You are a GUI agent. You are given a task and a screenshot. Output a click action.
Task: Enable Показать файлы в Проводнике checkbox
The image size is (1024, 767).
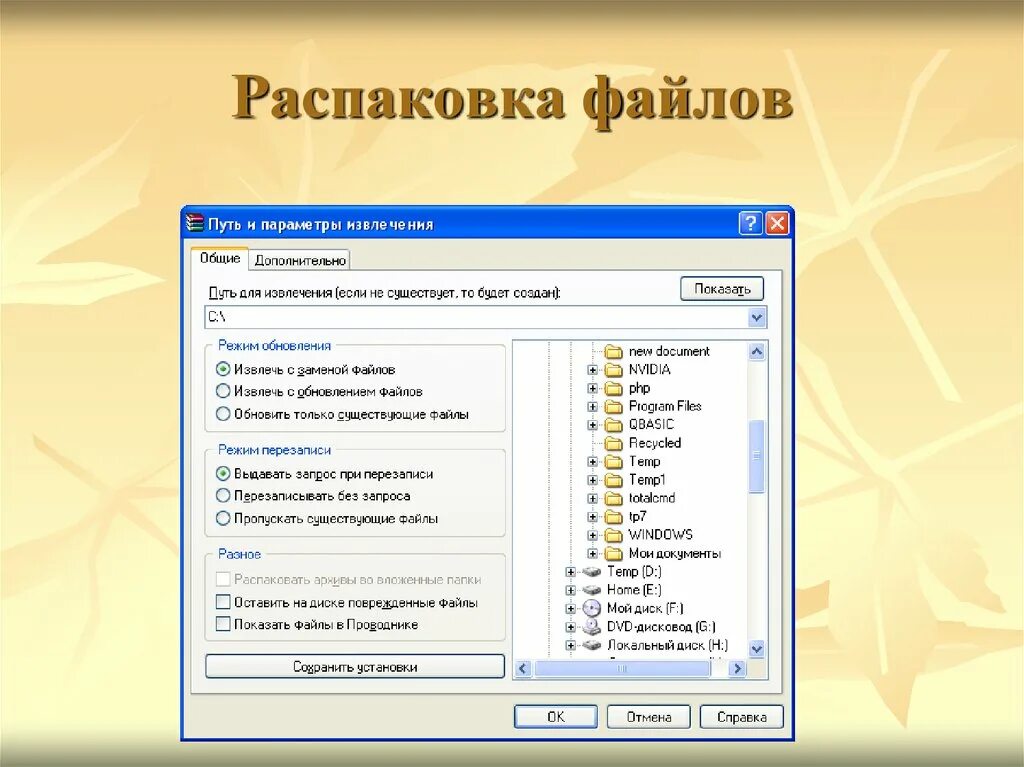click(223, 624)
